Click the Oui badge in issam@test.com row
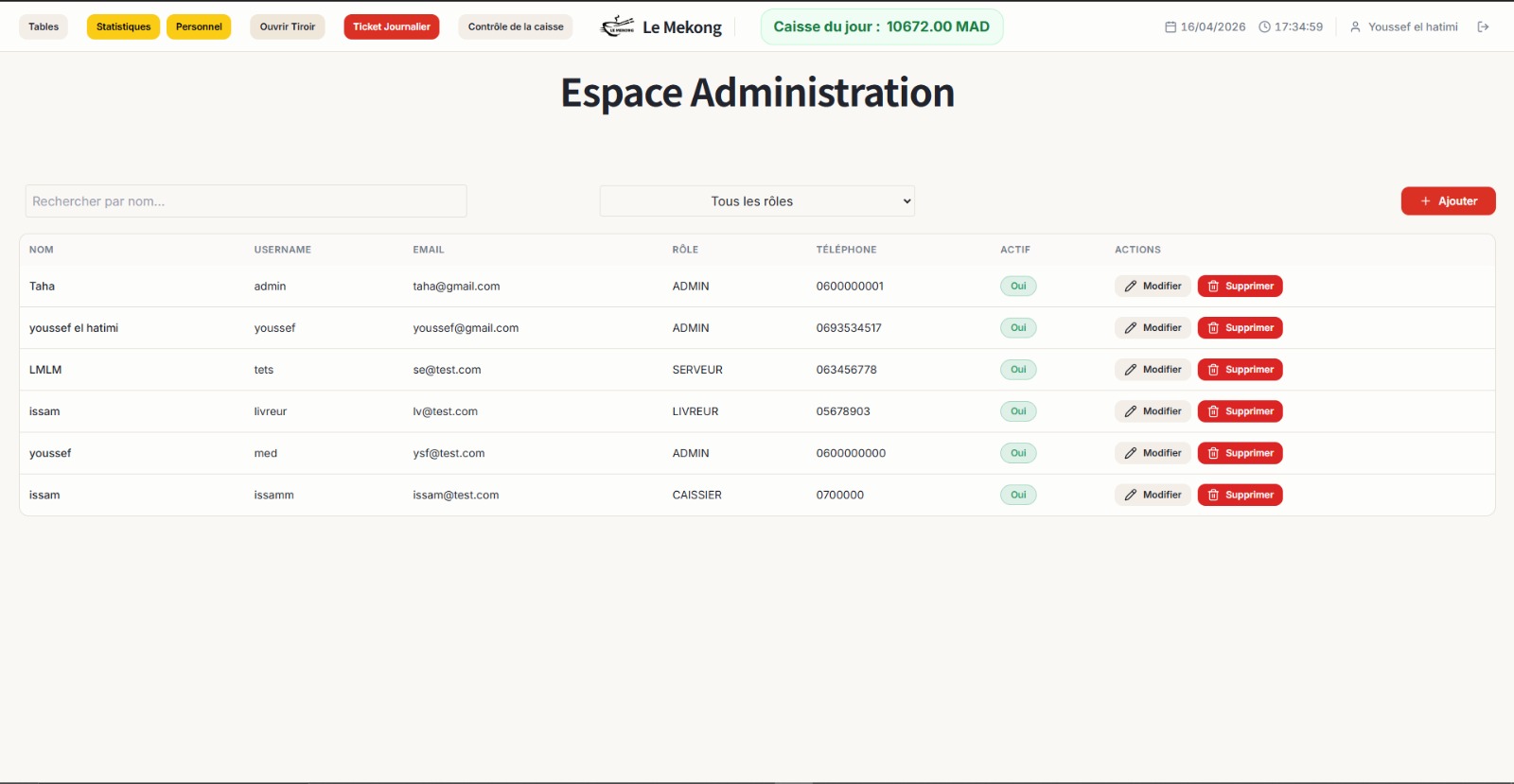 point(1018,495)
